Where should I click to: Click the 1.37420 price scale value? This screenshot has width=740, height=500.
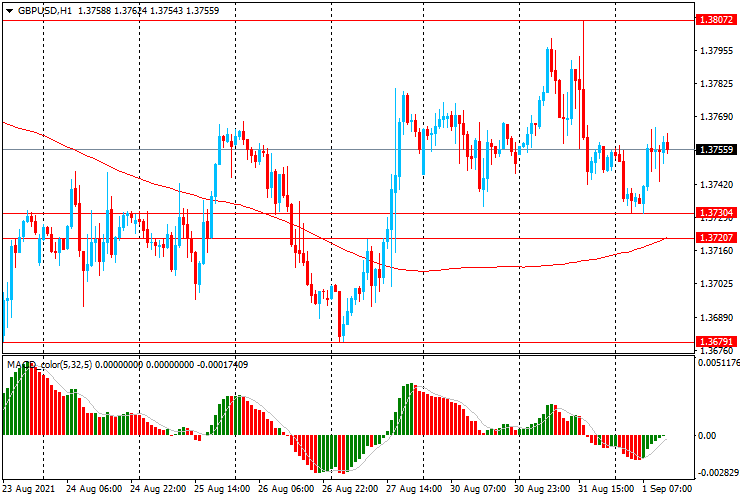coord(717,184)
